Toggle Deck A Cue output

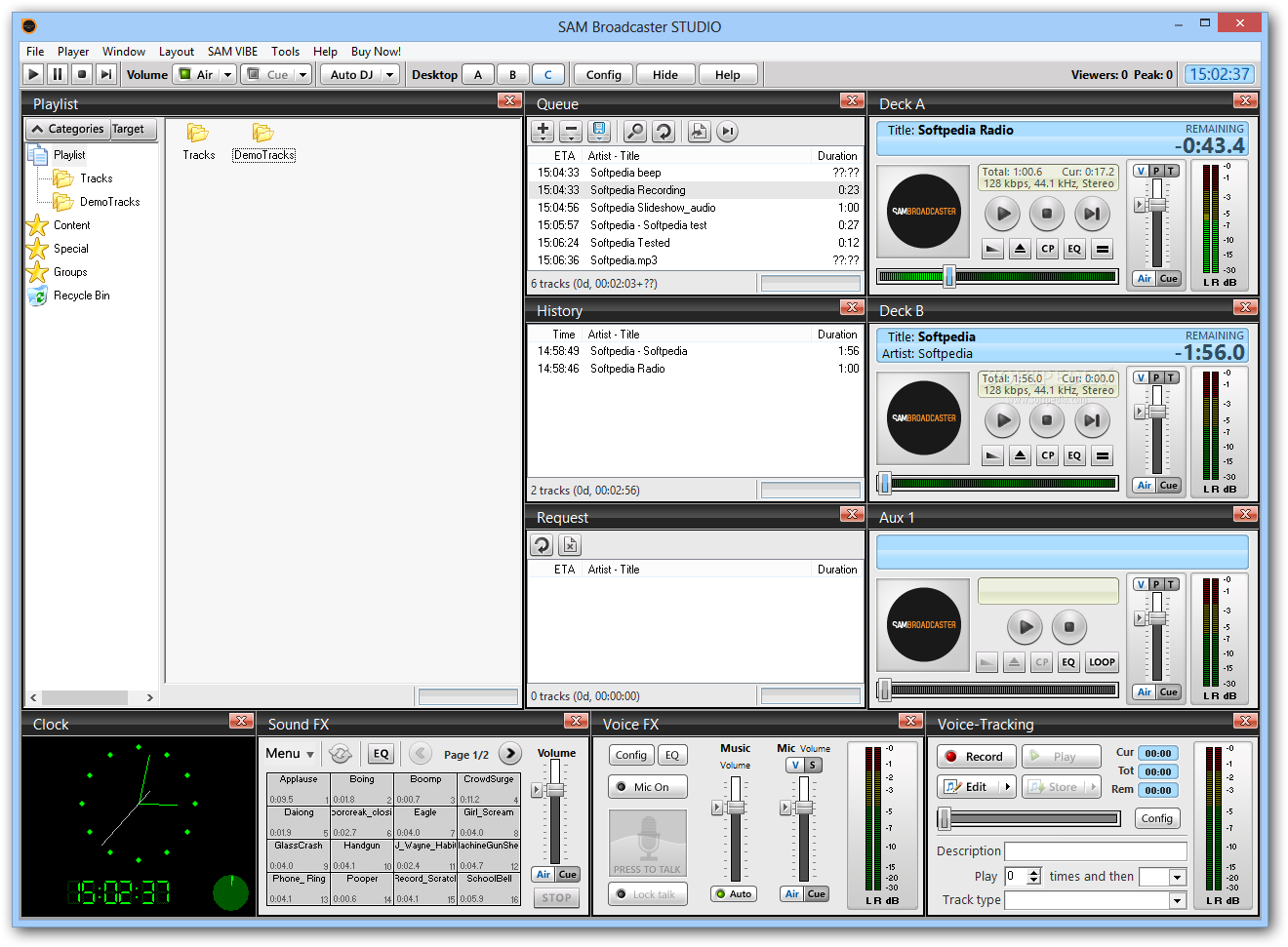coord(1169,278)
